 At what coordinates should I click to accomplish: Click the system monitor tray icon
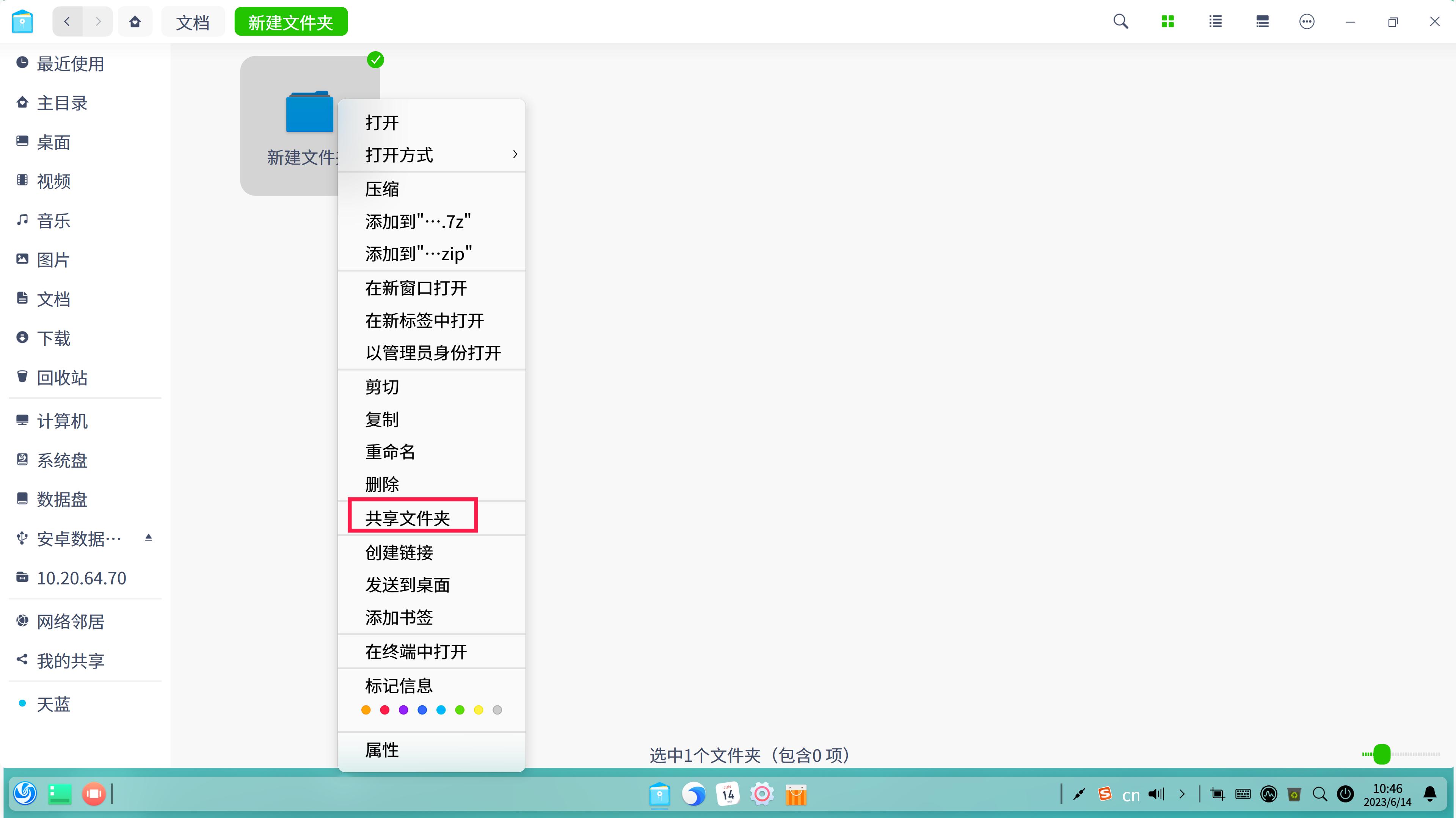click(1268, 794)
